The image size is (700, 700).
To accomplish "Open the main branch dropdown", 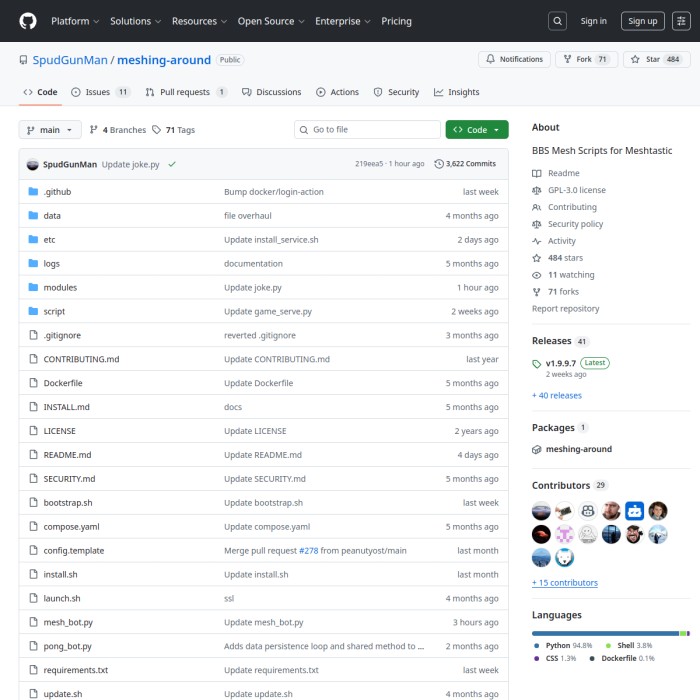I will pyautogui.click(x=50, y=130).
